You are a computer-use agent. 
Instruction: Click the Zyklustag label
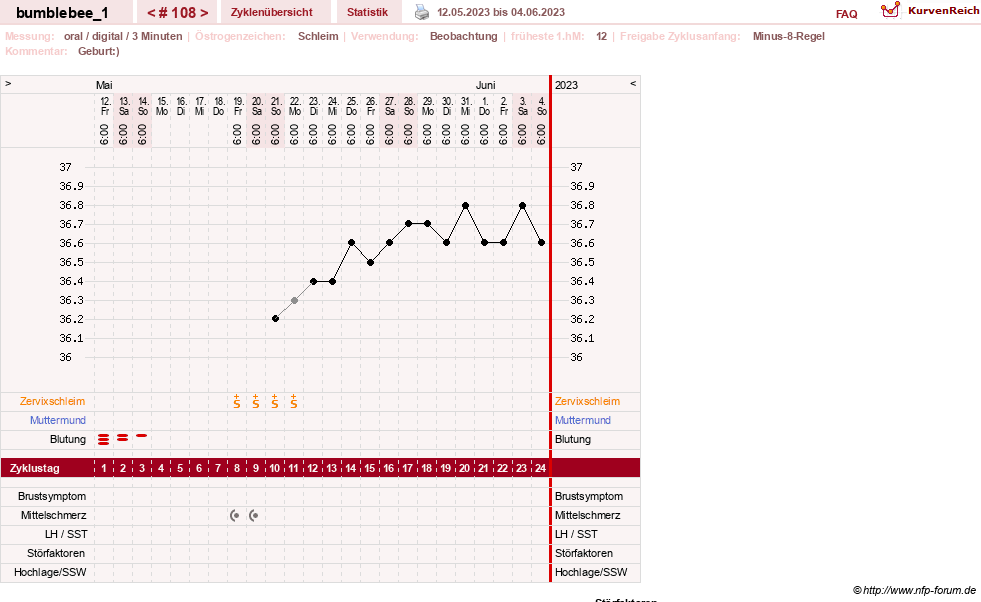tap(35, 468)
